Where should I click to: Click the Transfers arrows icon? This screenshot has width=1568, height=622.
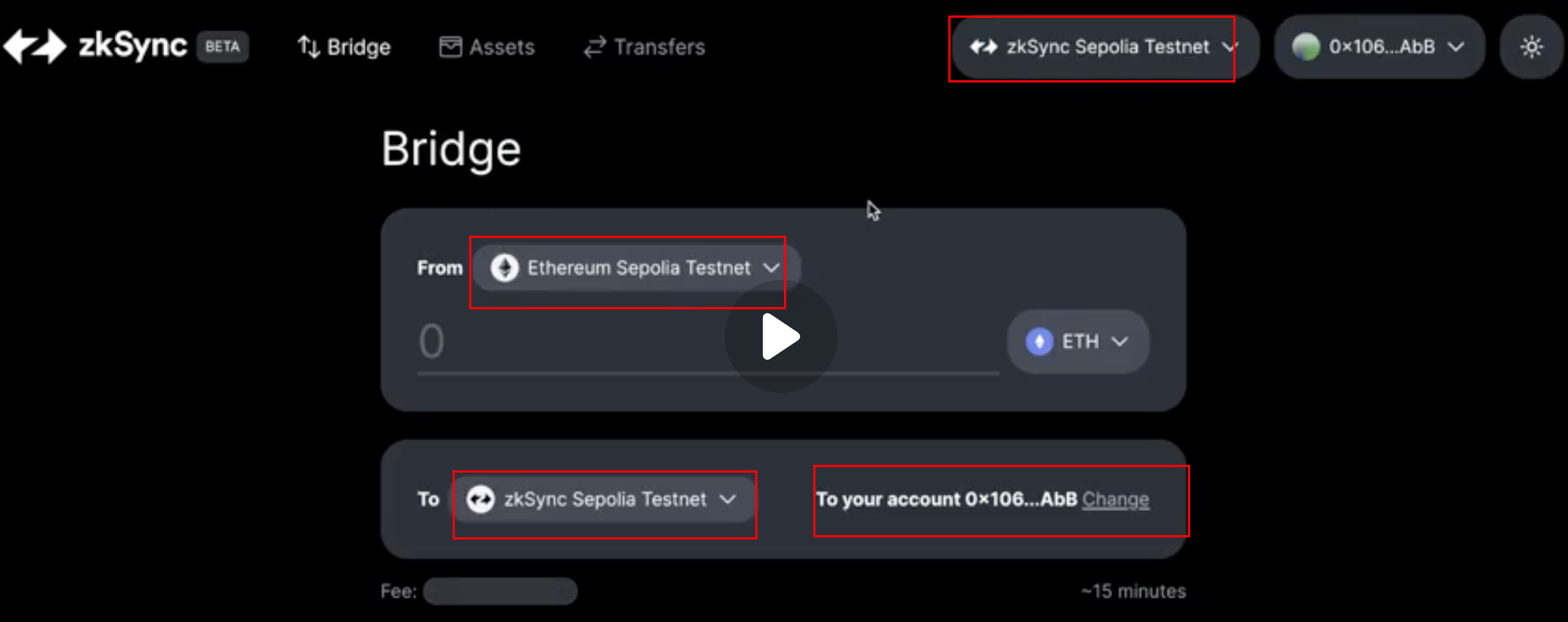(x=595, y=47)
